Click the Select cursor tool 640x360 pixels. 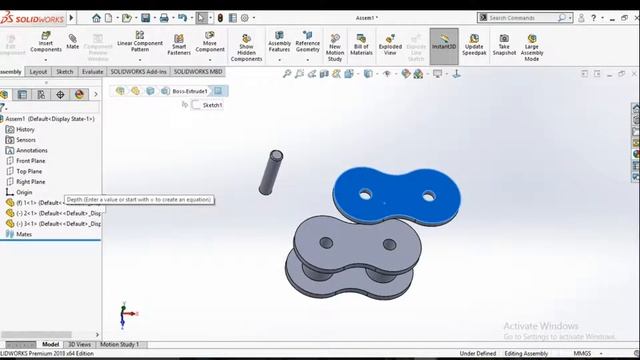tap(201, 18)
